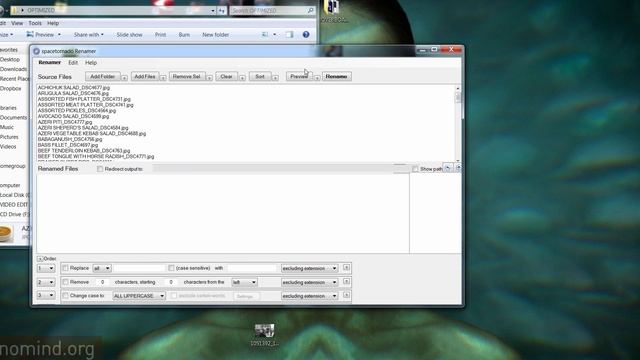Open order number 3 dropdown
640x360 pixels.
tap(46, 295)
